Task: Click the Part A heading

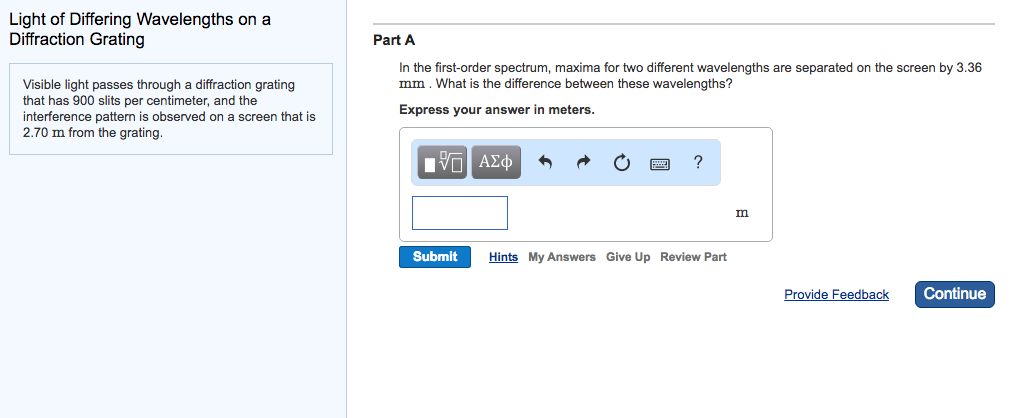Action: pyautogui.click(x=394, y=40)
